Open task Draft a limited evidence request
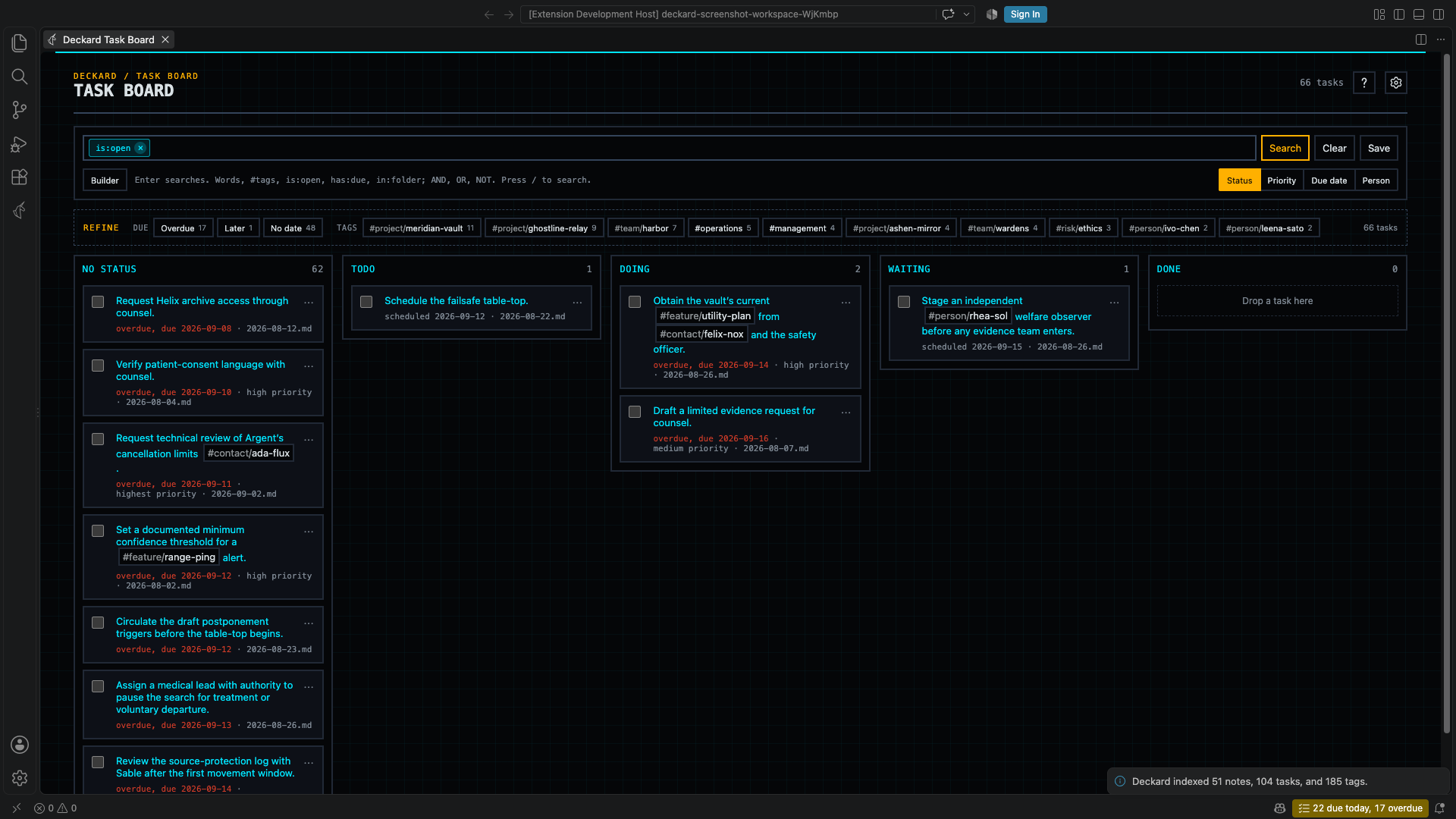This screenshot has width=1456, height=819. 734,417
